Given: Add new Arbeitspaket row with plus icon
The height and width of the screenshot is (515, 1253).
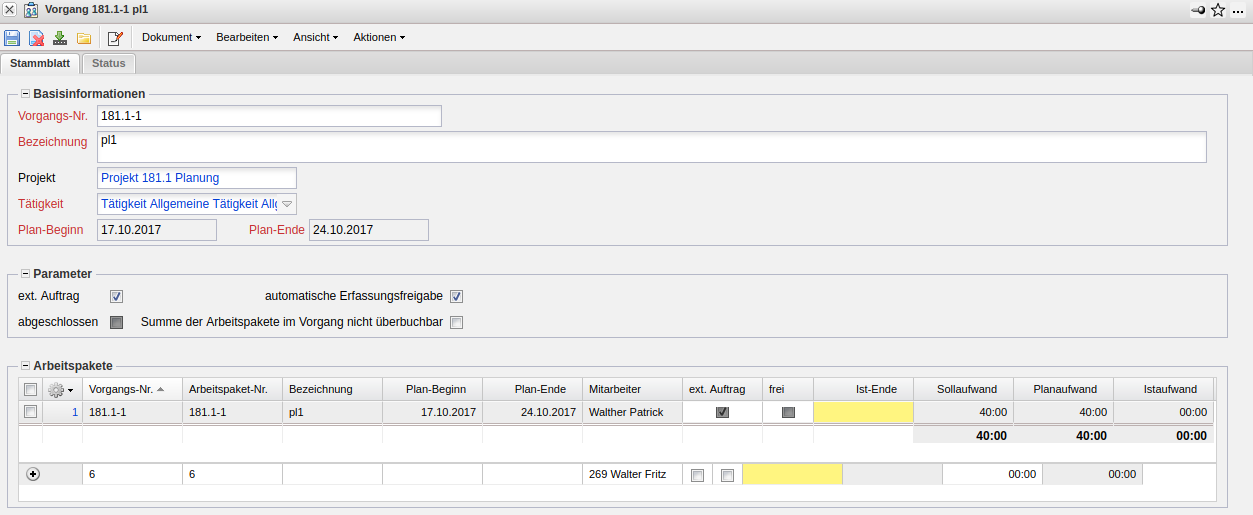Looking at the screenshot, I should (x=33, y=475).
